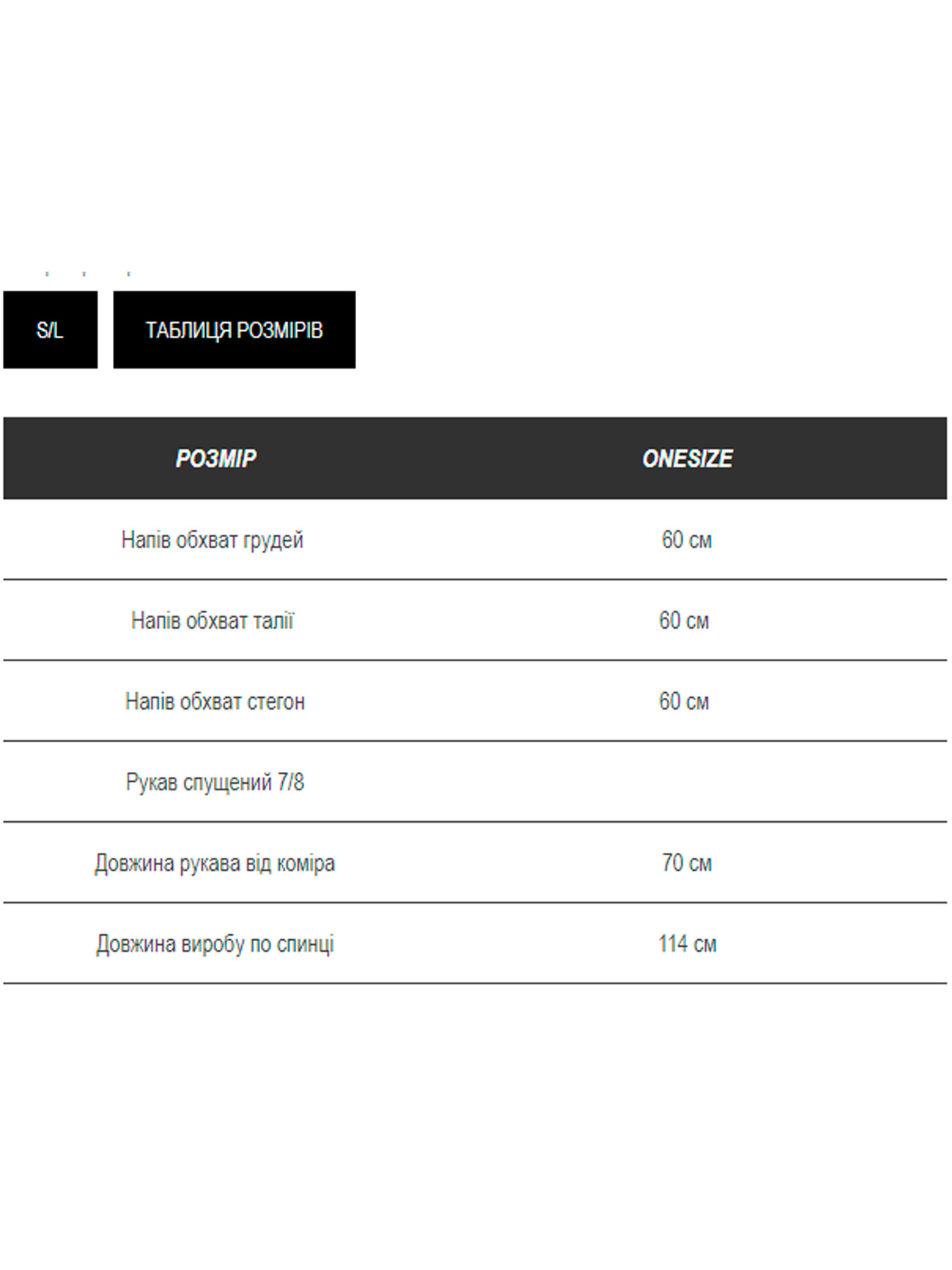The height and width of the screenshot is (1270, 952).
Task: Click the empty value cell for Рукав спущений
Action: click(686, 782)
